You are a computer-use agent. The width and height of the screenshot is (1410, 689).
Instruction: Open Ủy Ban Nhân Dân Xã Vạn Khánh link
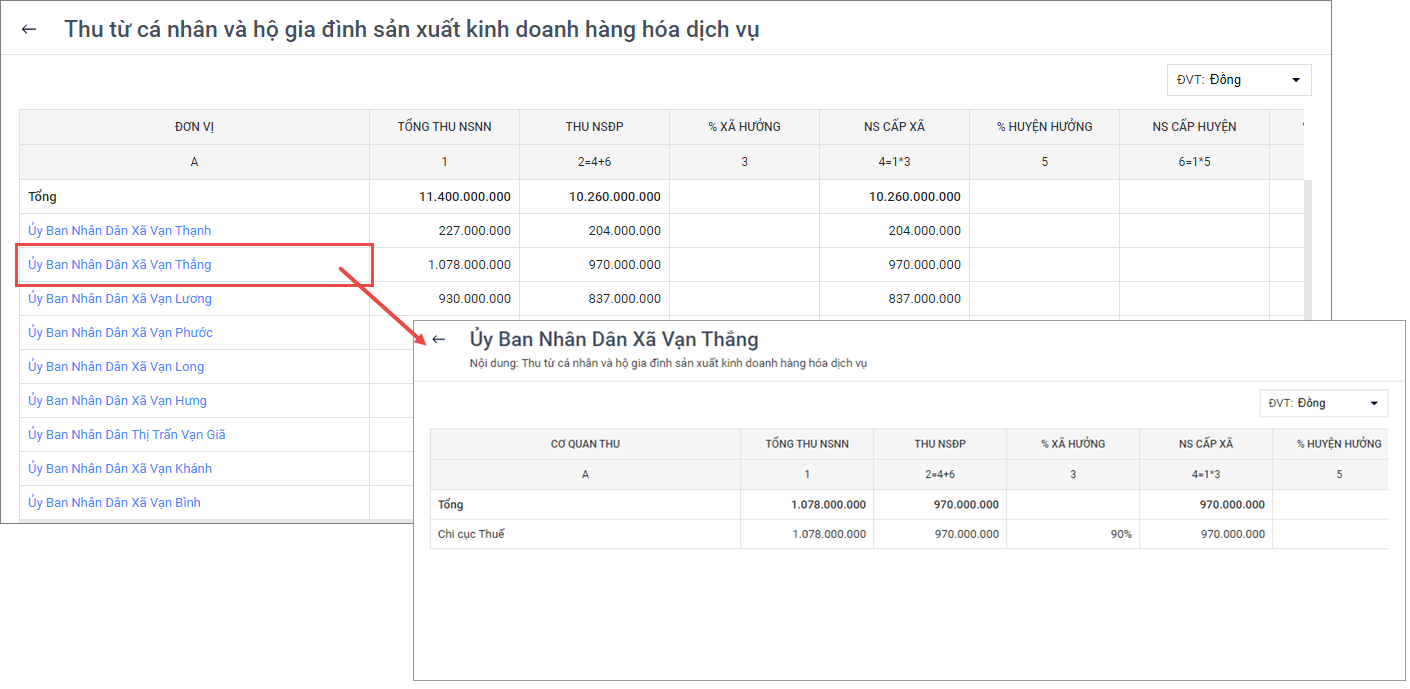(120, 469)
